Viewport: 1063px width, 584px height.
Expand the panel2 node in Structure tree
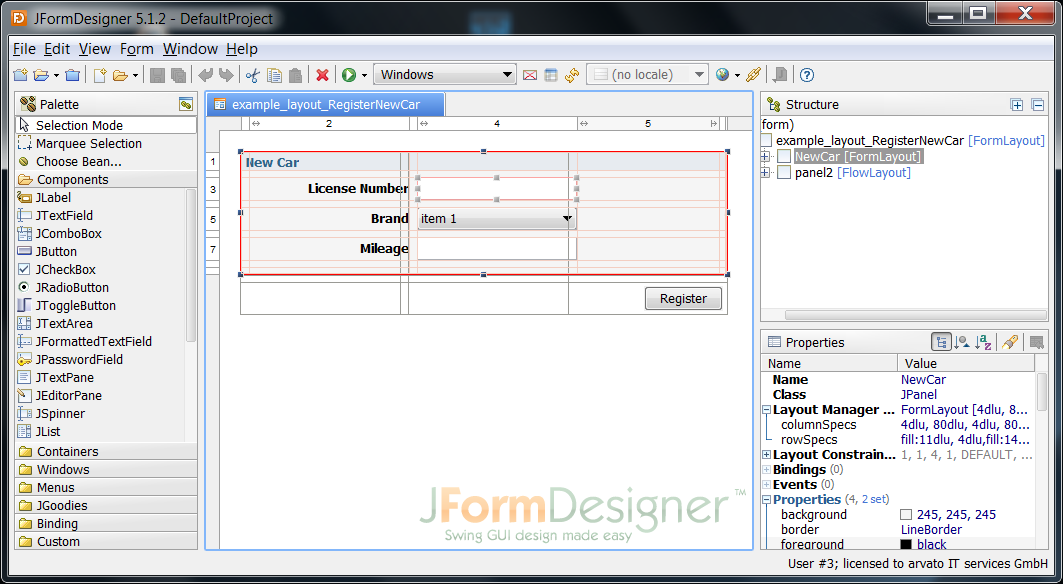[x=765, y=173]
